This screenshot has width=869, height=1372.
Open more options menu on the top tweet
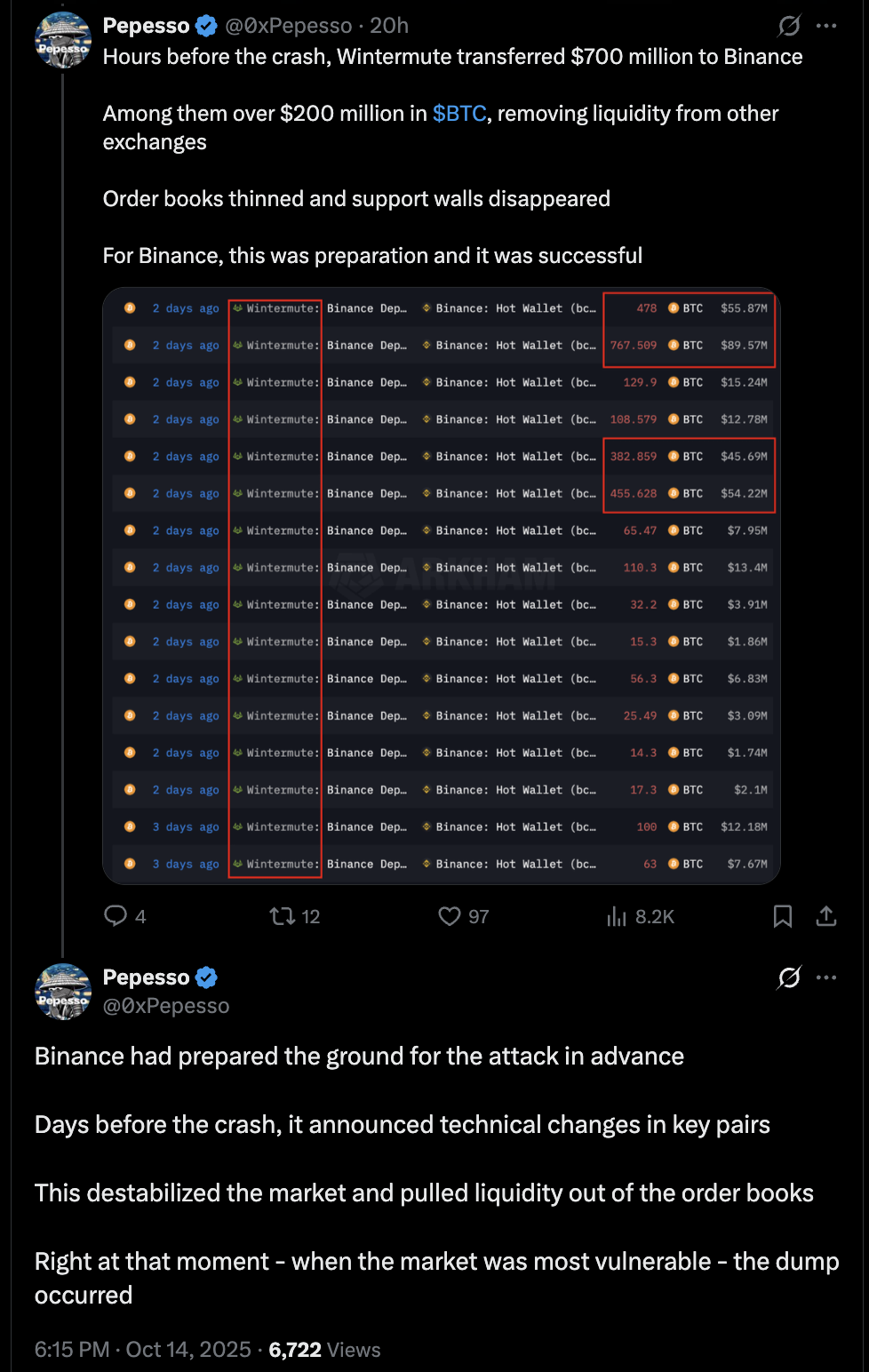(x=826, y=26)
